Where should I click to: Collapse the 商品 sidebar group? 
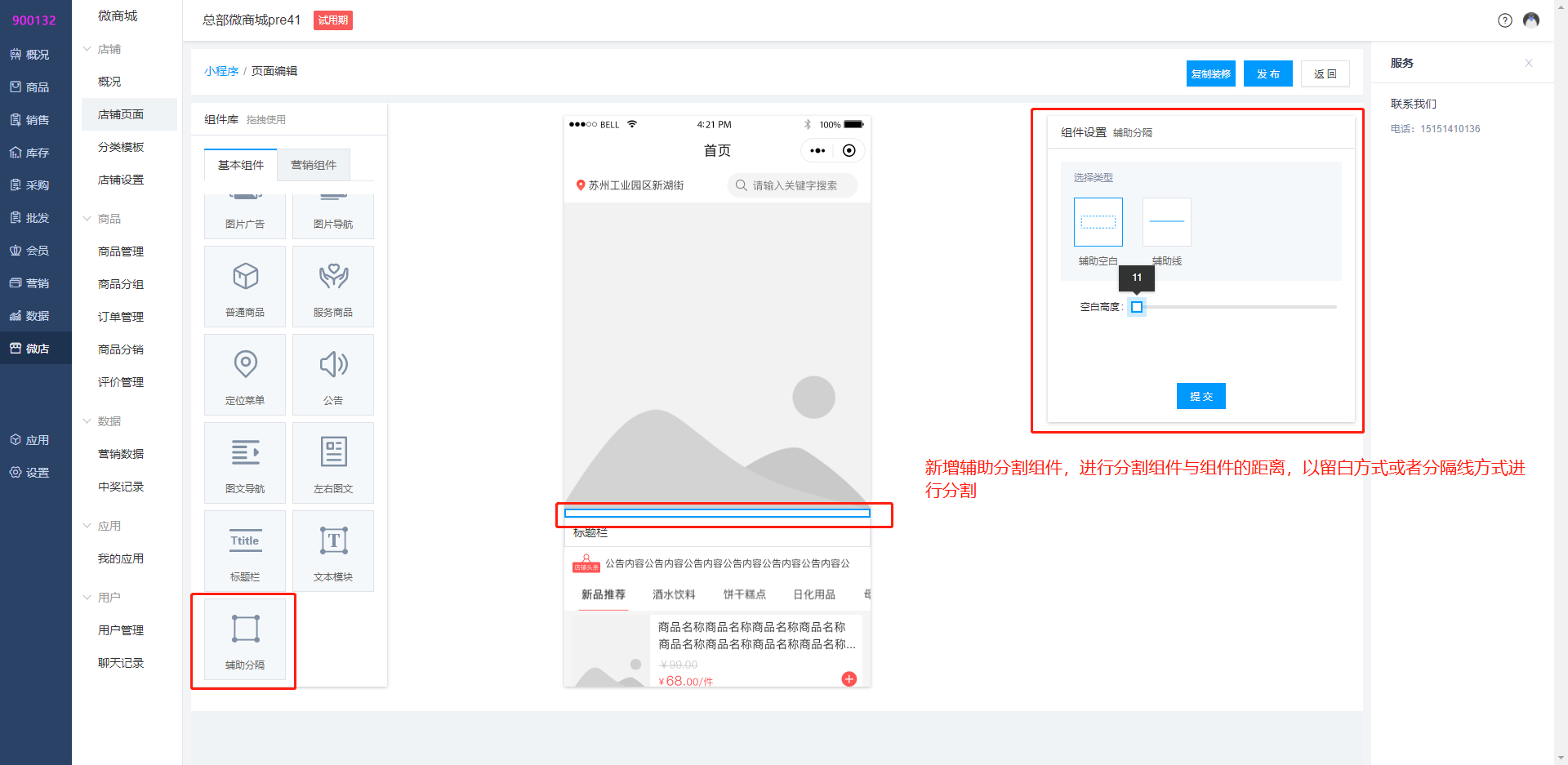pos(87,219)
